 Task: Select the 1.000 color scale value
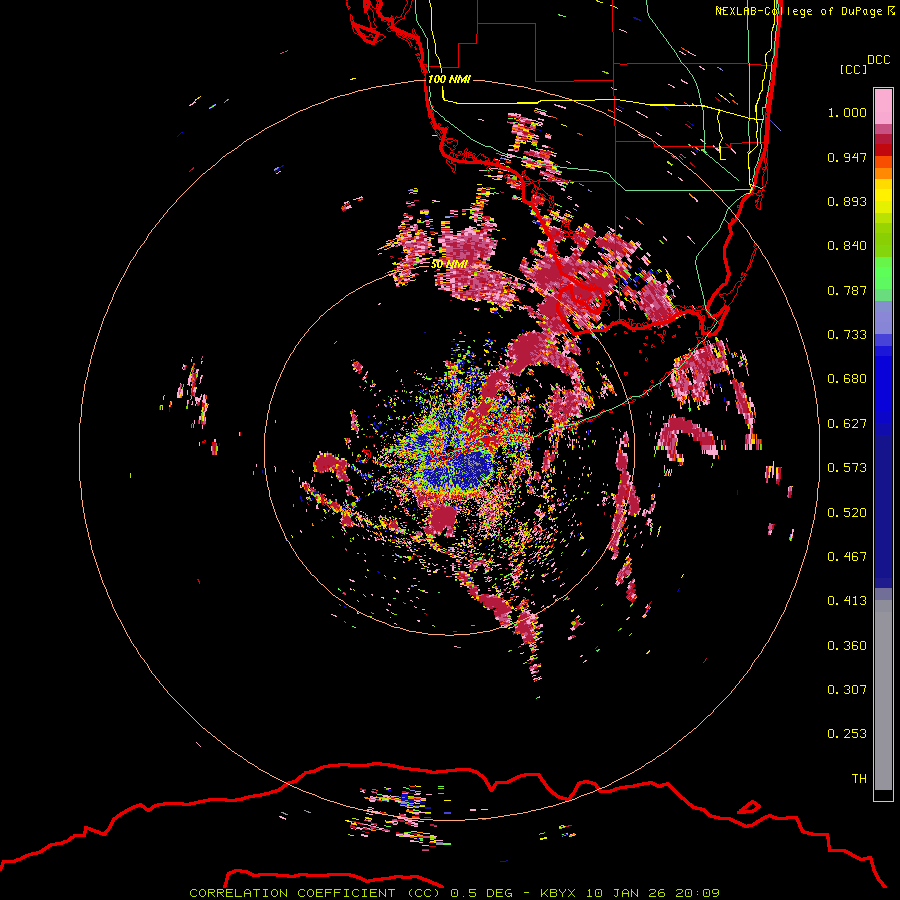click(847, 112)
